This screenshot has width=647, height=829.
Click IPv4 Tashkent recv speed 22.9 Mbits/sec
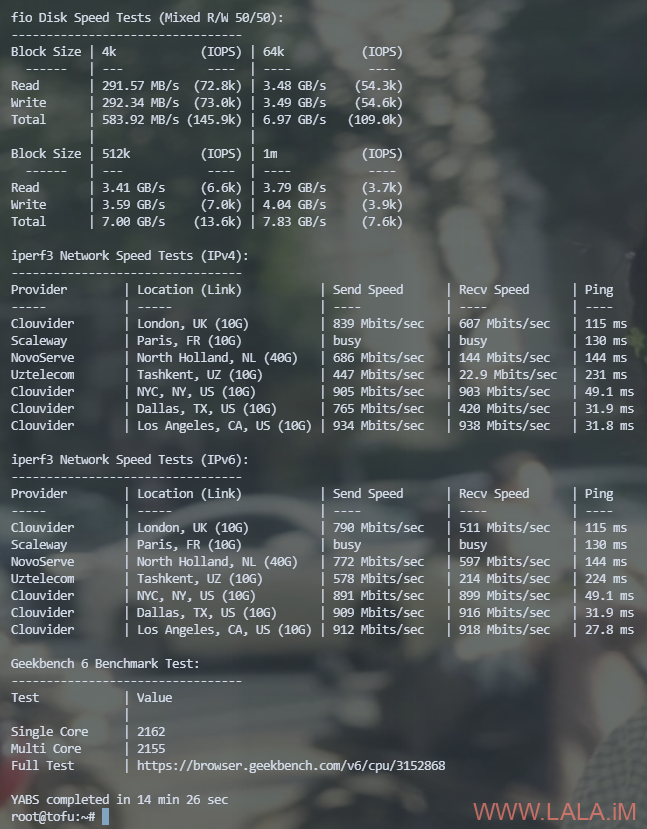(508, 375)
